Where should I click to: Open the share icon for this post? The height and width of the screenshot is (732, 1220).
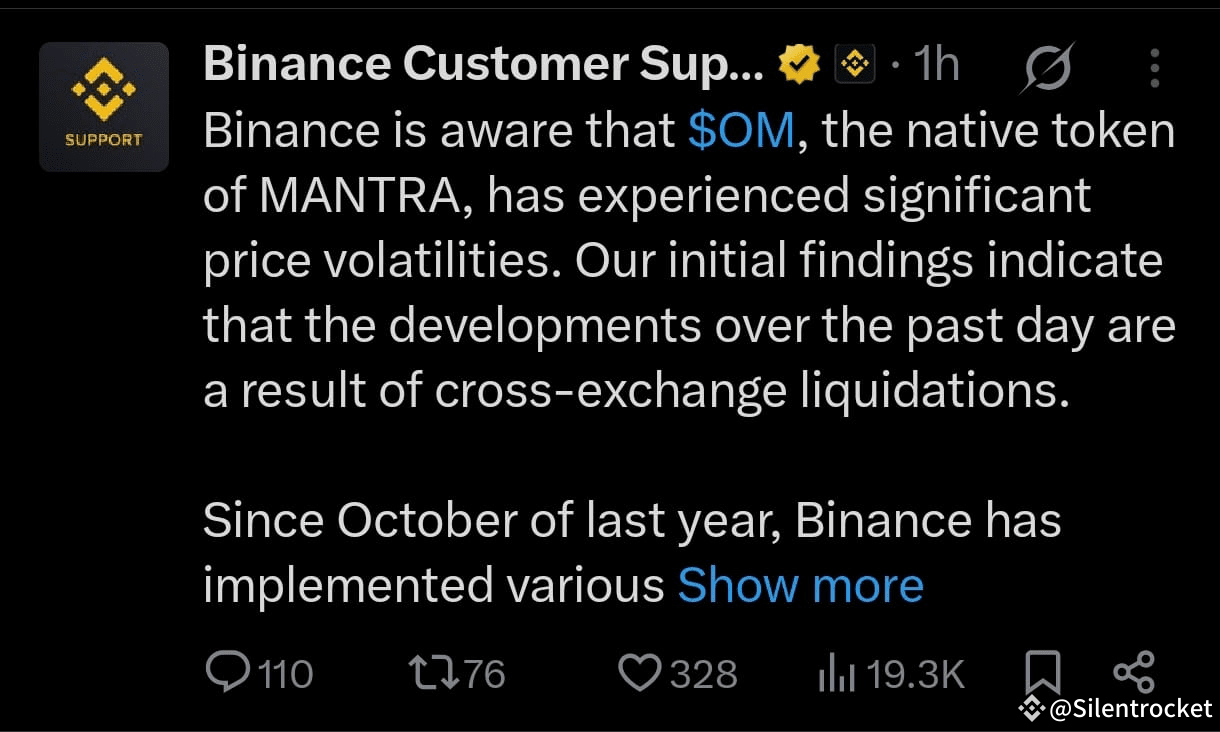pyautogui.click(x=1133, y=670)
